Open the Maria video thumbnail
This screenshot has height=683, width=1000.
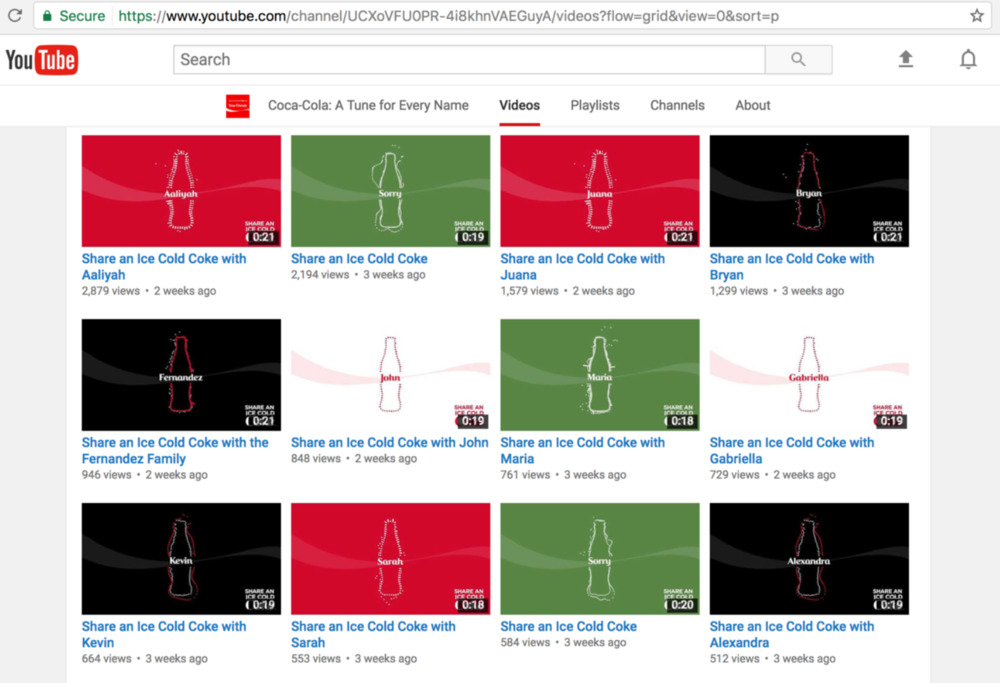coord(599,375)
